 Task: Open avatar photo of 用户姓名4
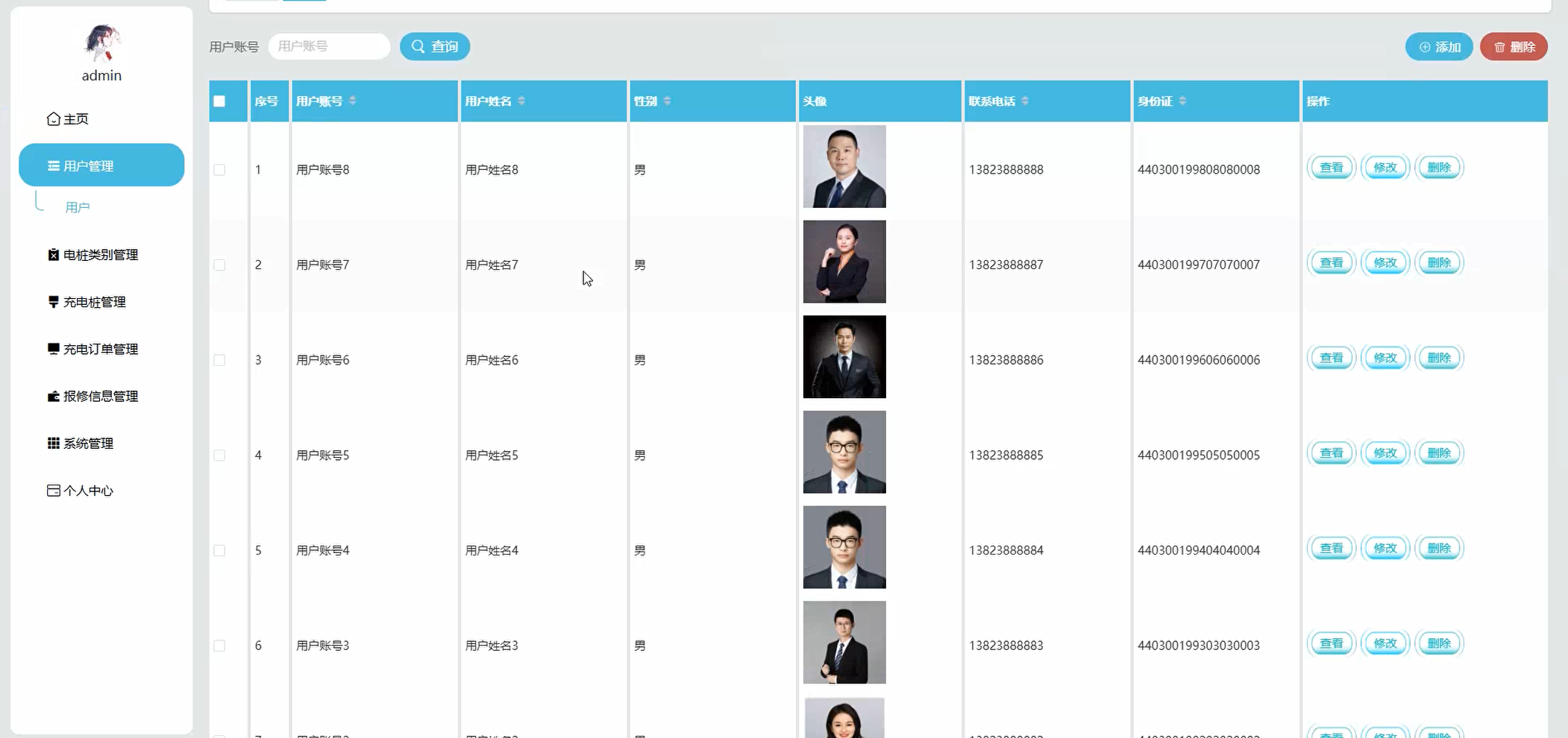(x=844, y=547)
